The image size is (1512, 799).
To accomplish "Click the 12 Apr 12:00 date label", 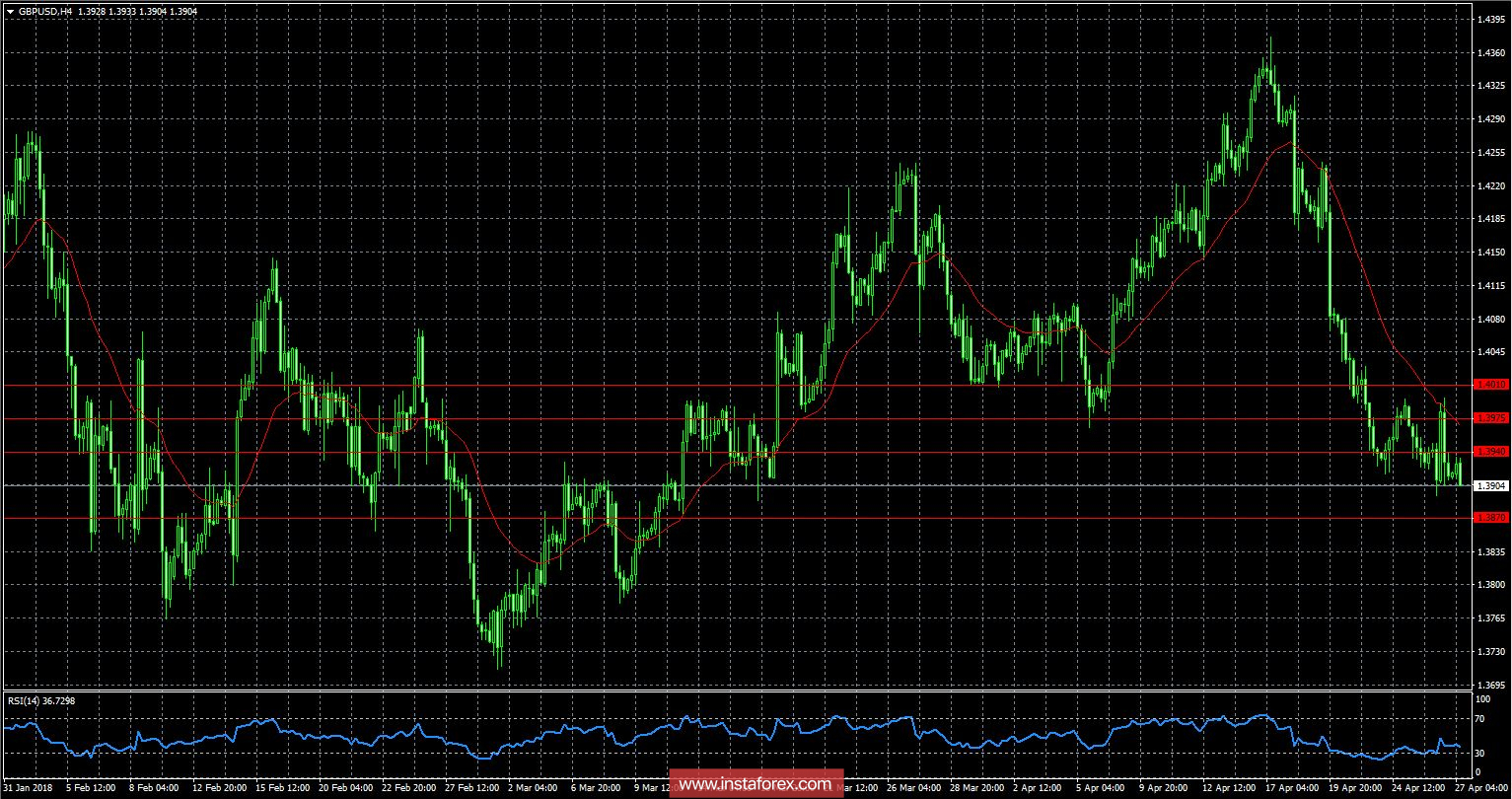I will pyautogui.click(x=1228, y=789).
